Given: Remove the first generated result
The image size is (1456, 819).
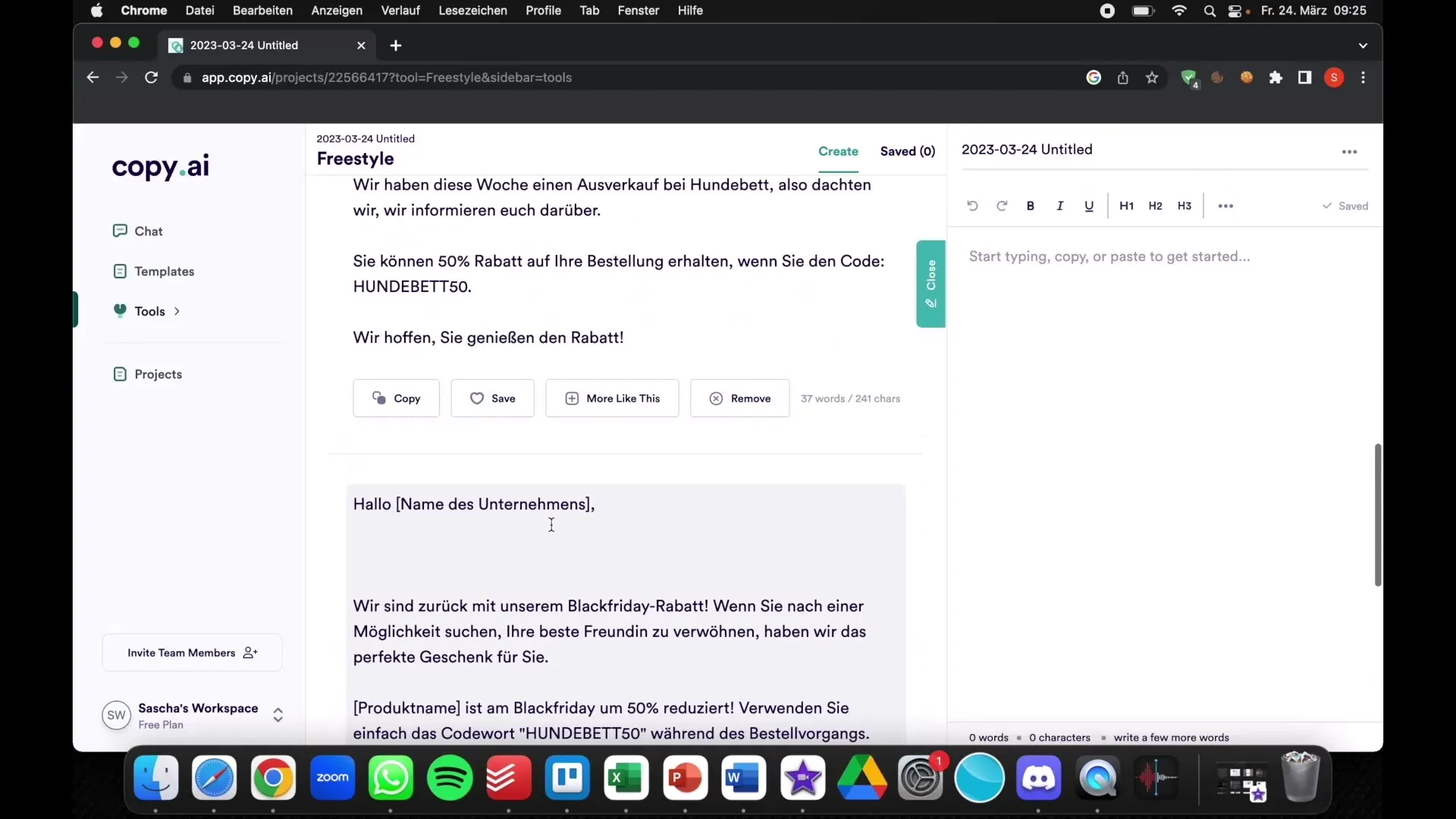Looking at the screenshot, I should point(739,398).
